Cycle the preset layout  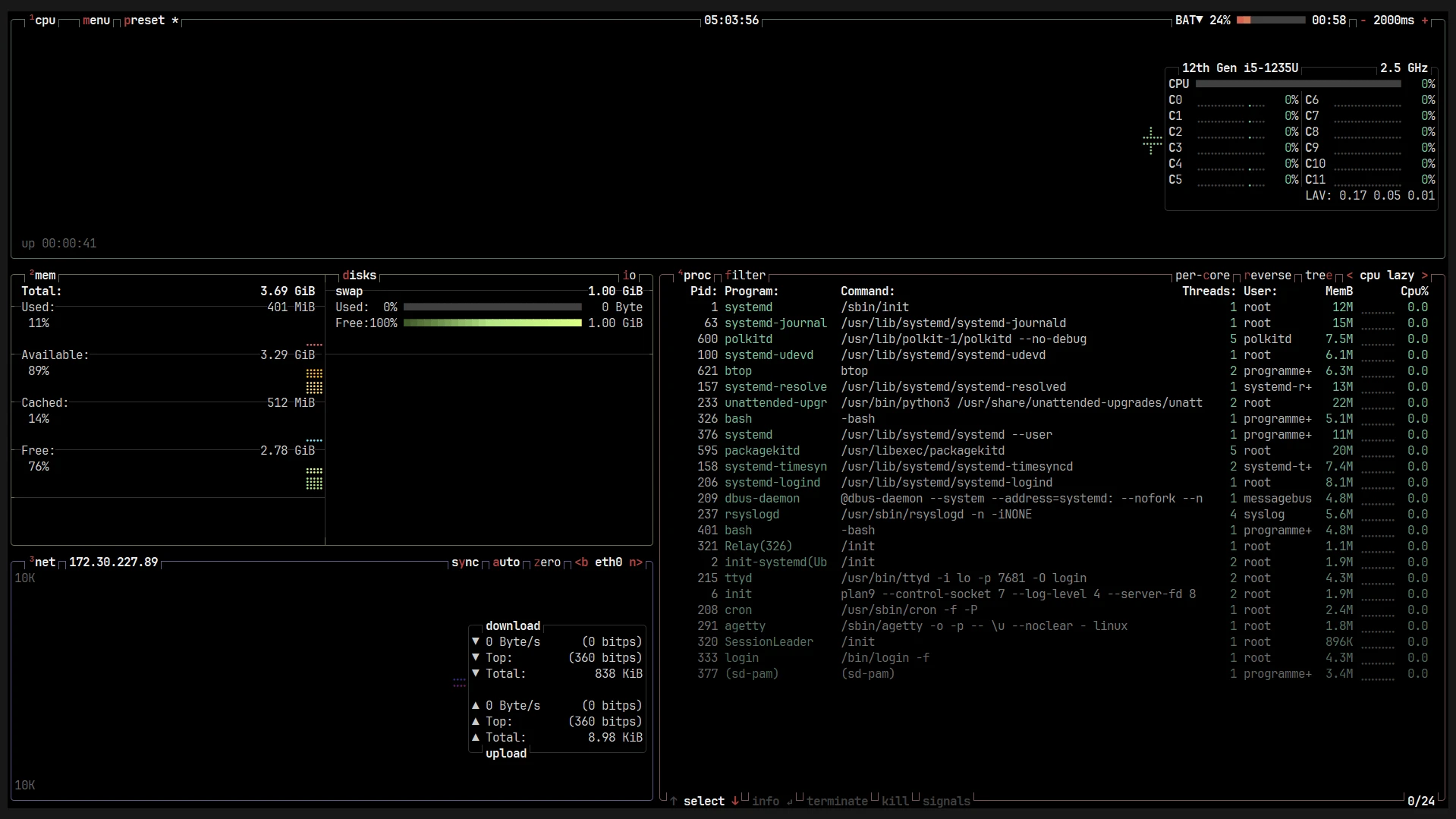[x=144, y=20]
